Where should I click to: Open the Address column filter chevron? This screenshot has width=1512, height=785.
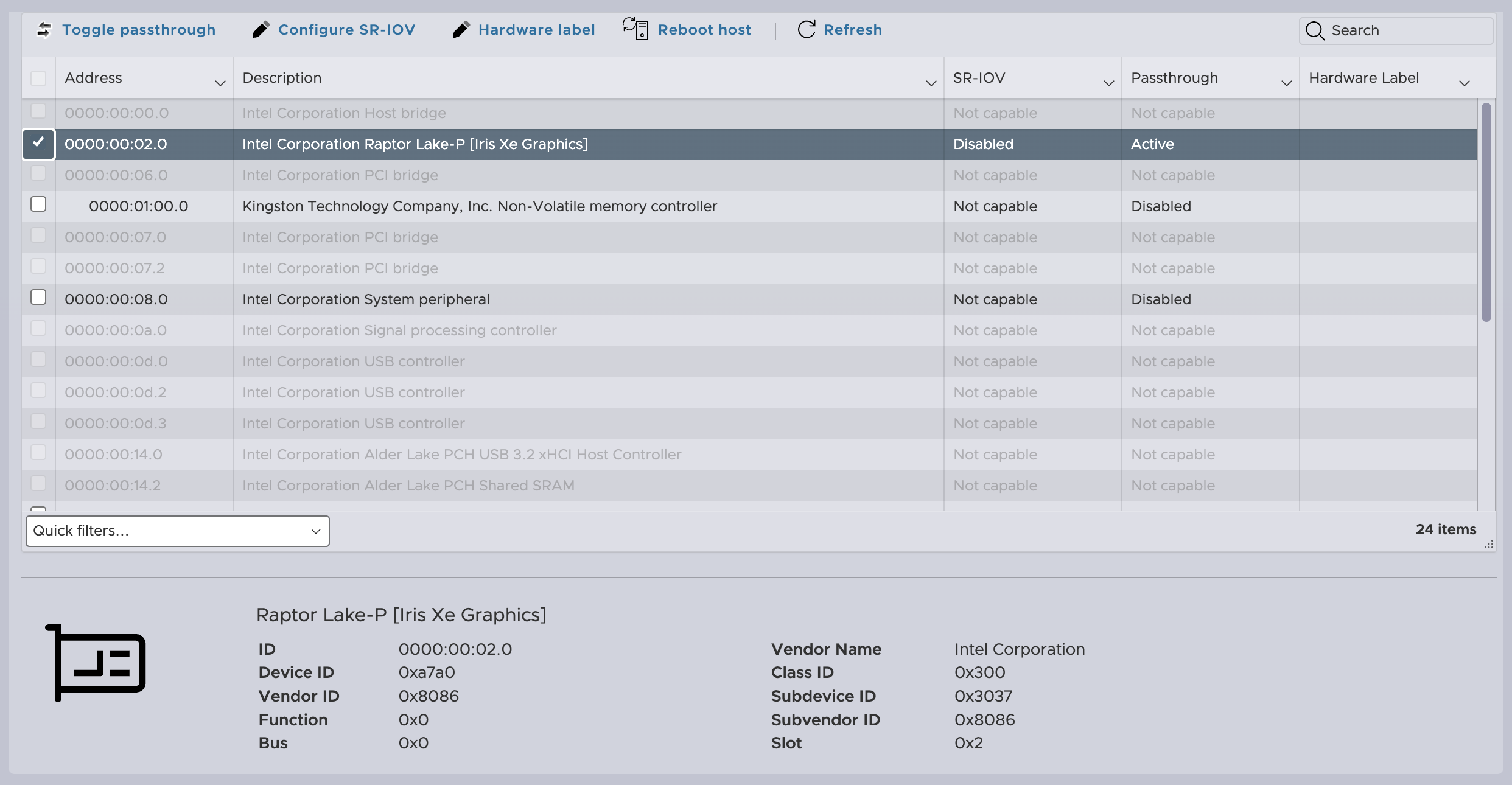point(220,83)
